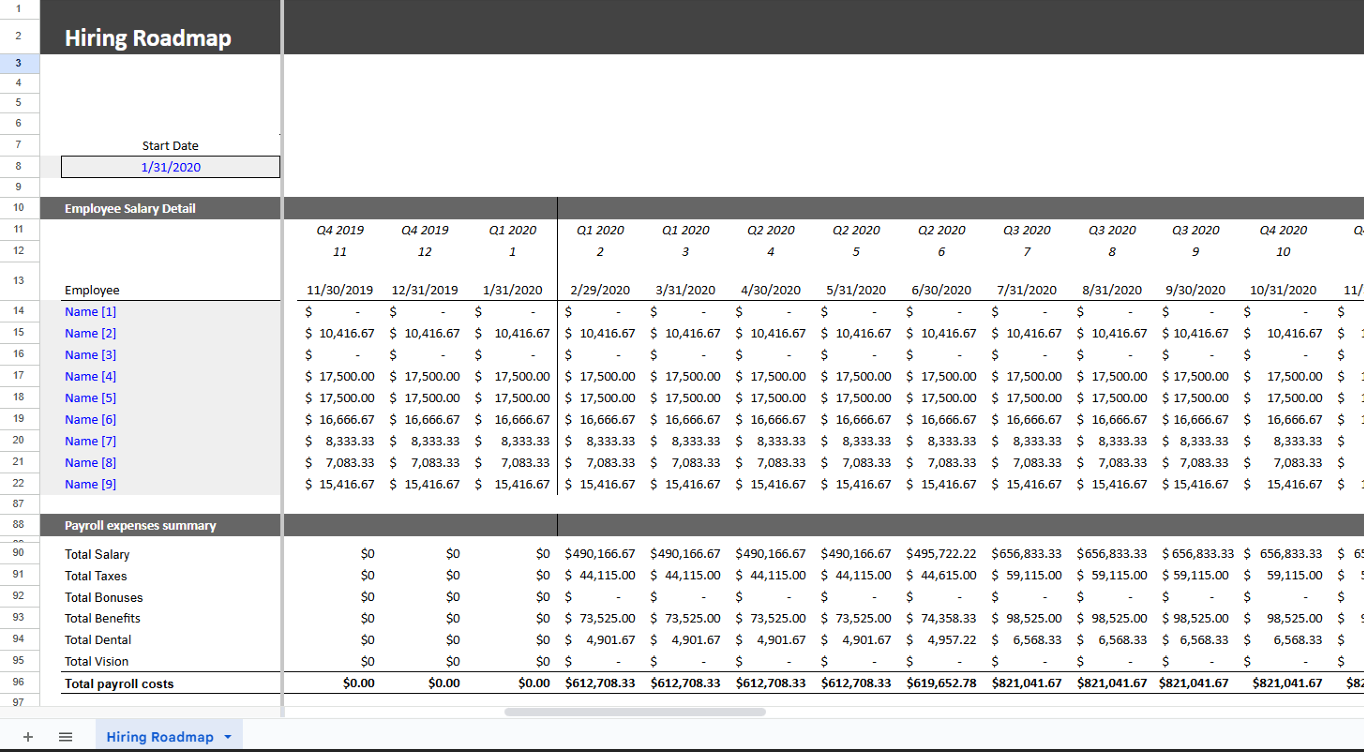Select Name [9] salary under 8/31/2020
Screen dimensions: 1364x752
1112,484
